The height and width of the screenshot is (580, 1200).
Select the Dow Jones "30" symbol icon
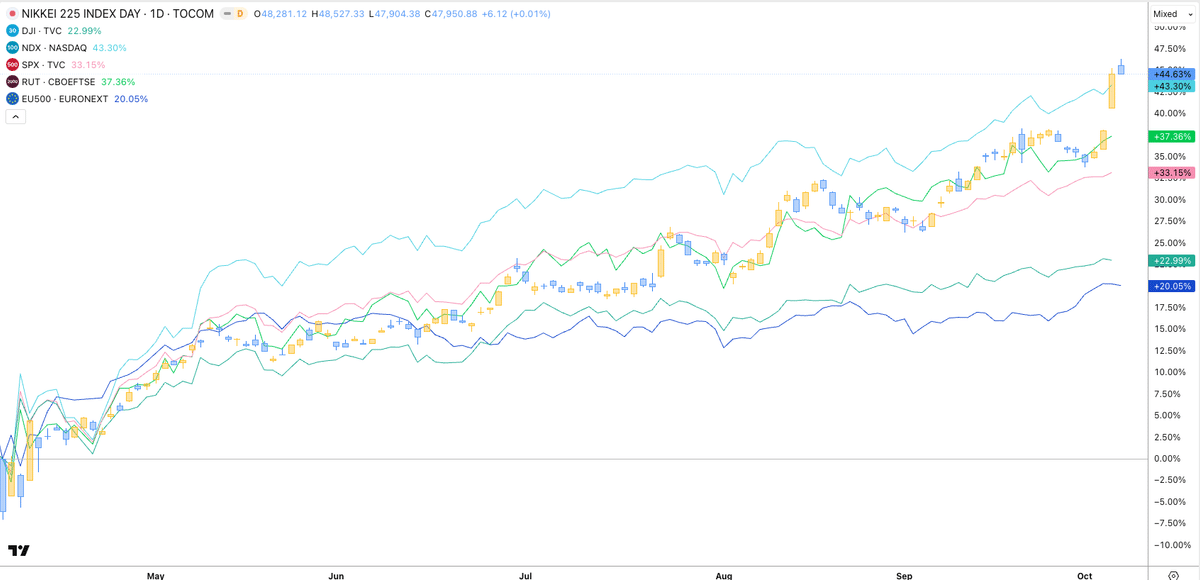point(13,31)
